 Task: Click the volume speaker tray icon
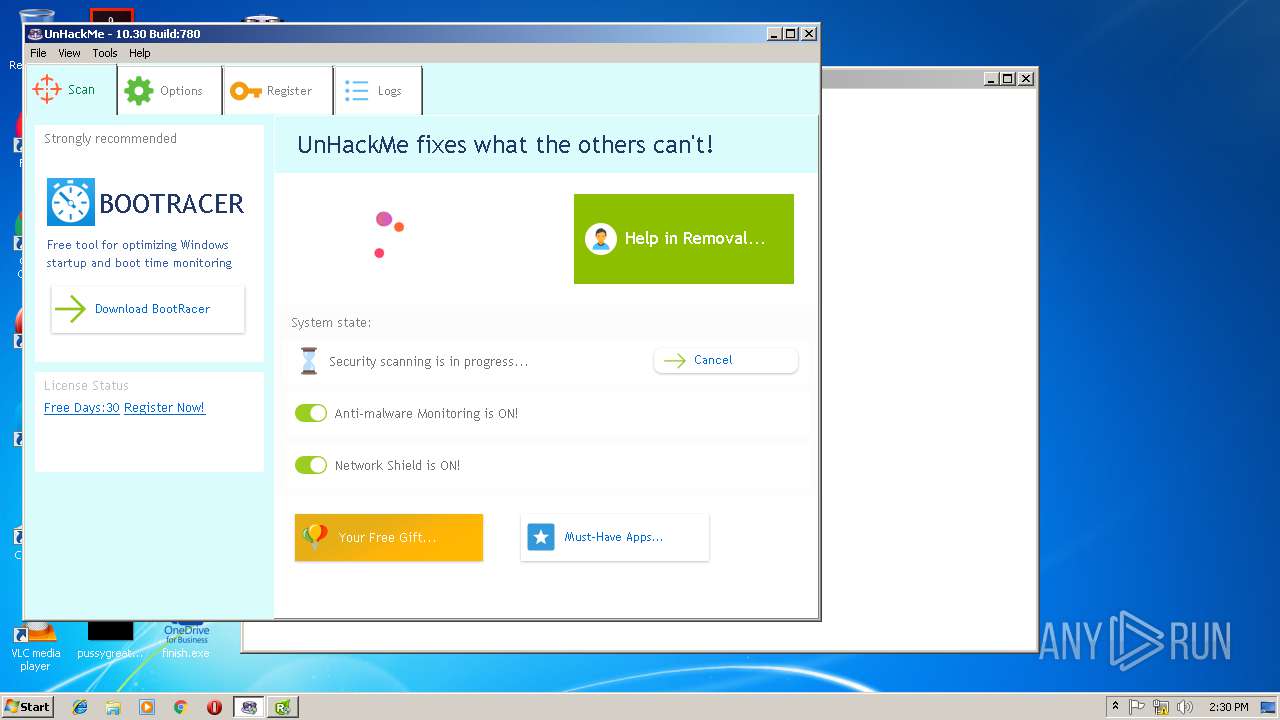(1185, 707)
